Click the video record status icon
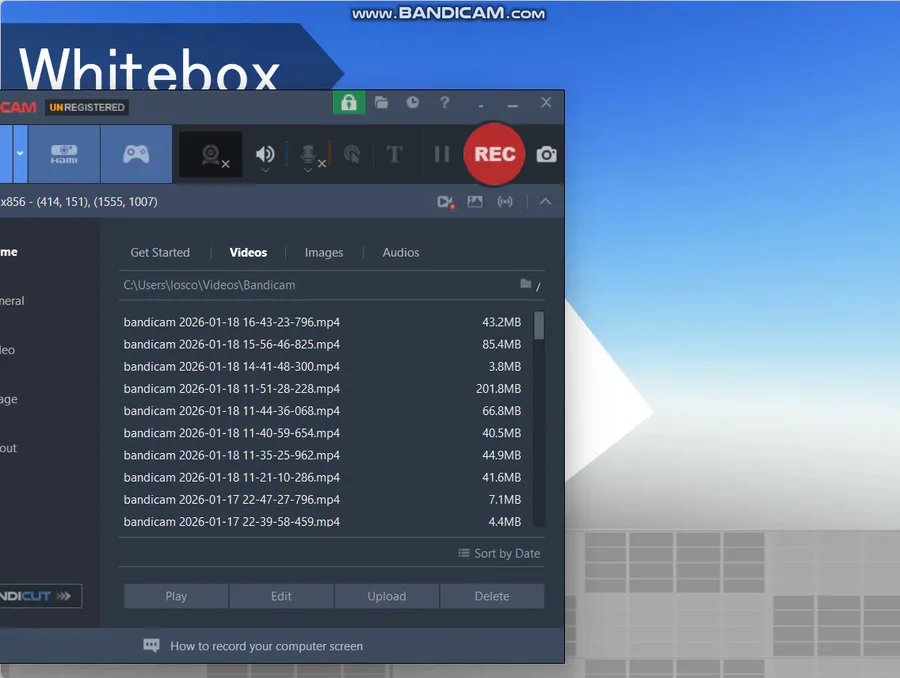Image resolution: width=900 pixels, height=678 pixels. point(445,202)
